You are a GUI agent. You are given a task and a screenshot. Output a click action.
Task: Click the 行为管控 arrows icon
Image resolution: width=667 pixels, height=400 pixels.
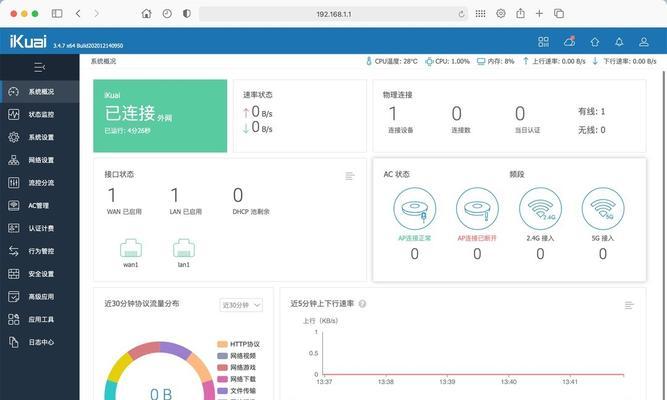(x=14, y=251)
